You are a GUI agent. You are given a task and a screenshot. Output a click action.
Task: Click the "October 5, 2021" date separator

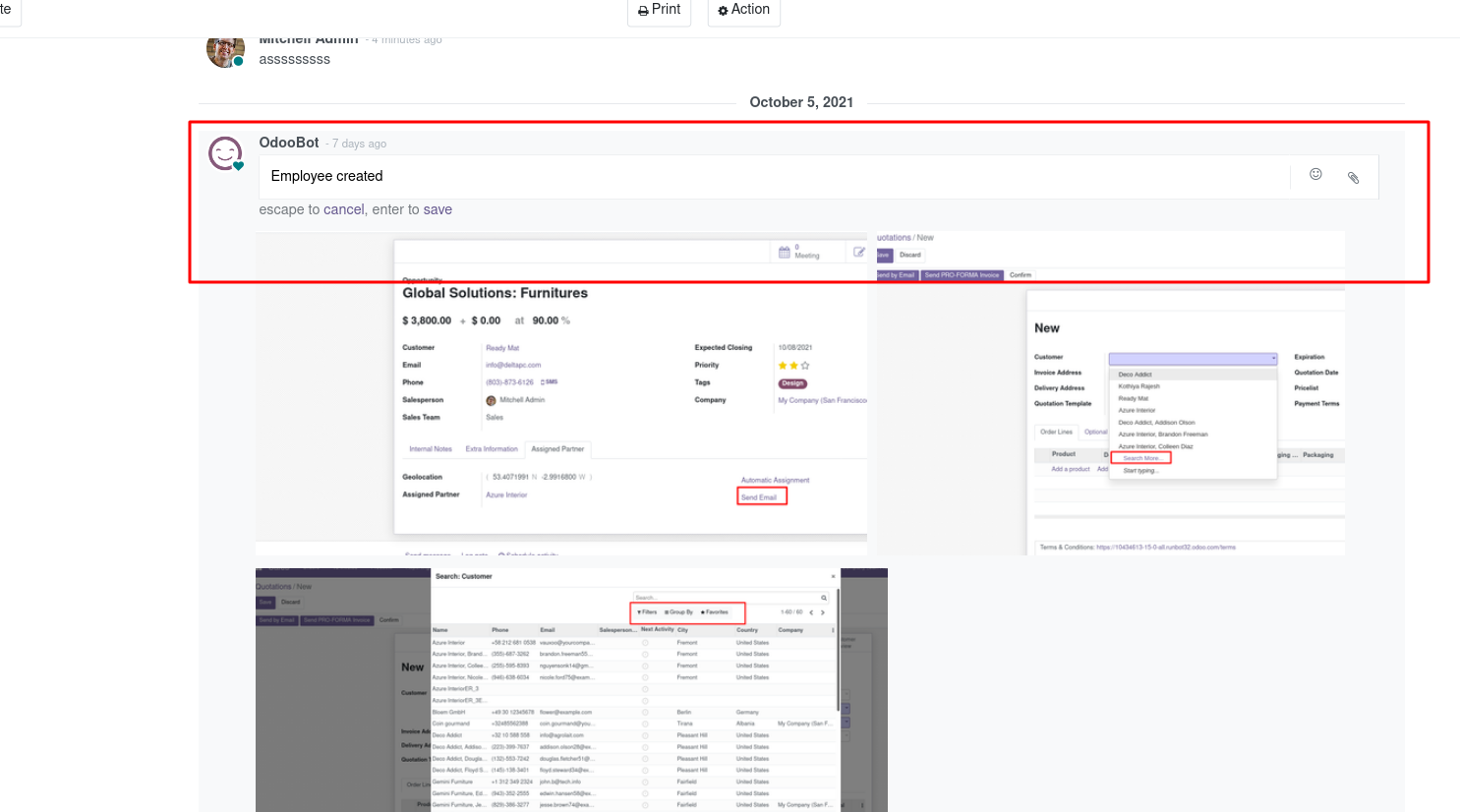click(x=801, y=102)
